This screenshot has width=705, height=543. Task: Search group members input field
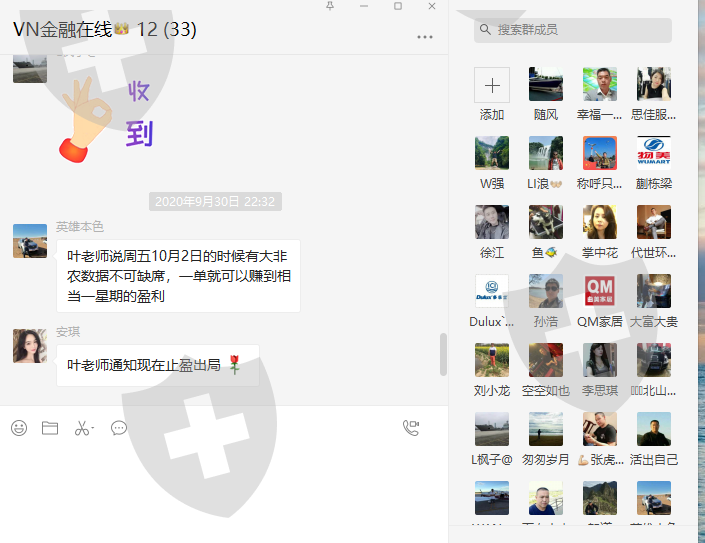point(573,30)
